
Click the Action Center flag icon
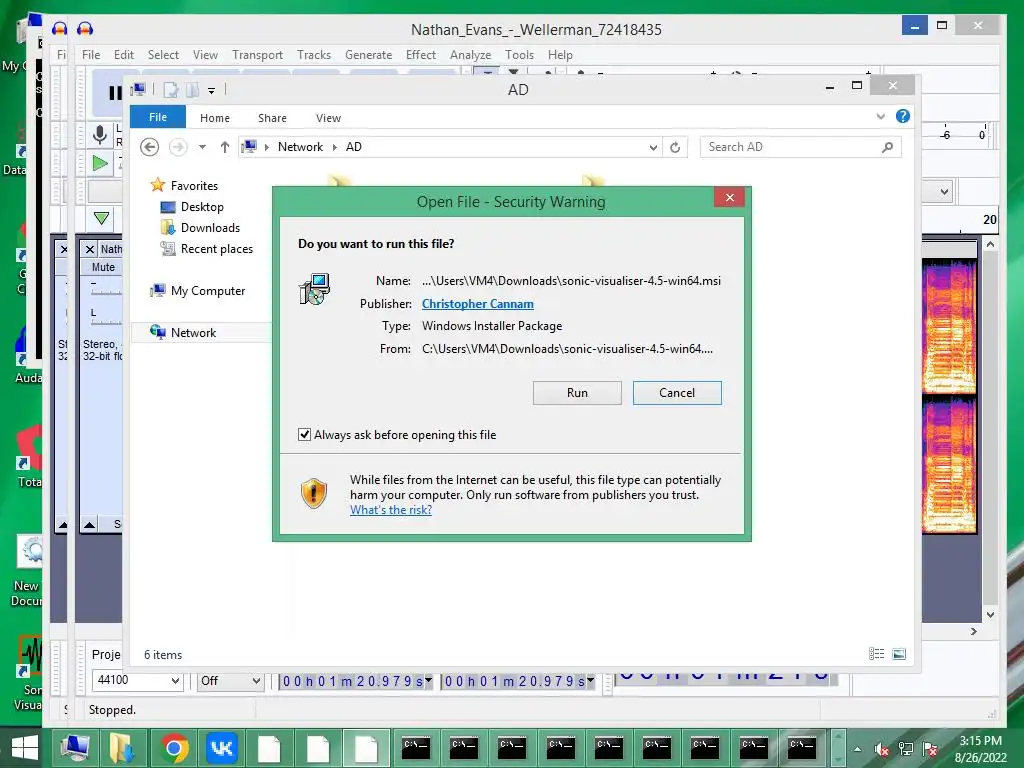point(930,749)
